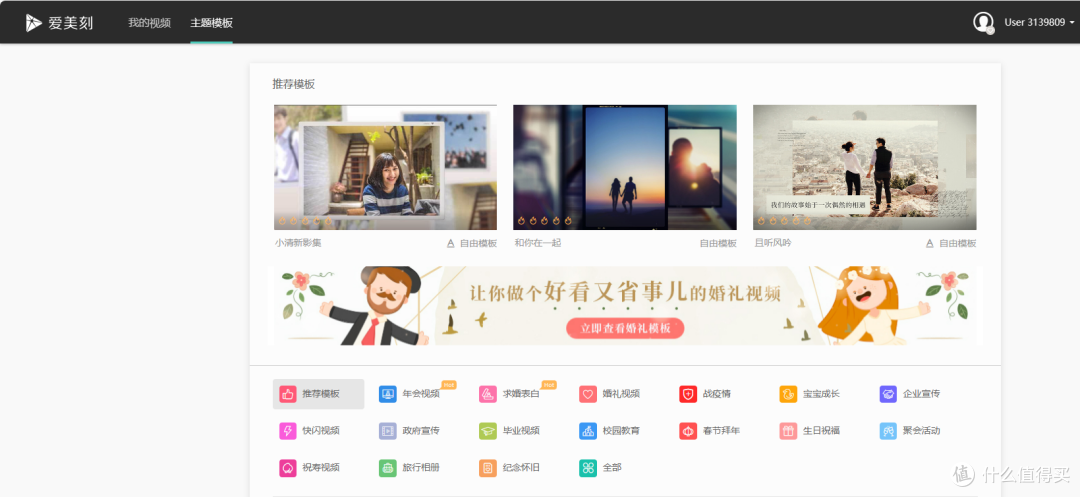Click the 校园教育 category icon
Screen dimensions: 1080x497
click(588, 431)
